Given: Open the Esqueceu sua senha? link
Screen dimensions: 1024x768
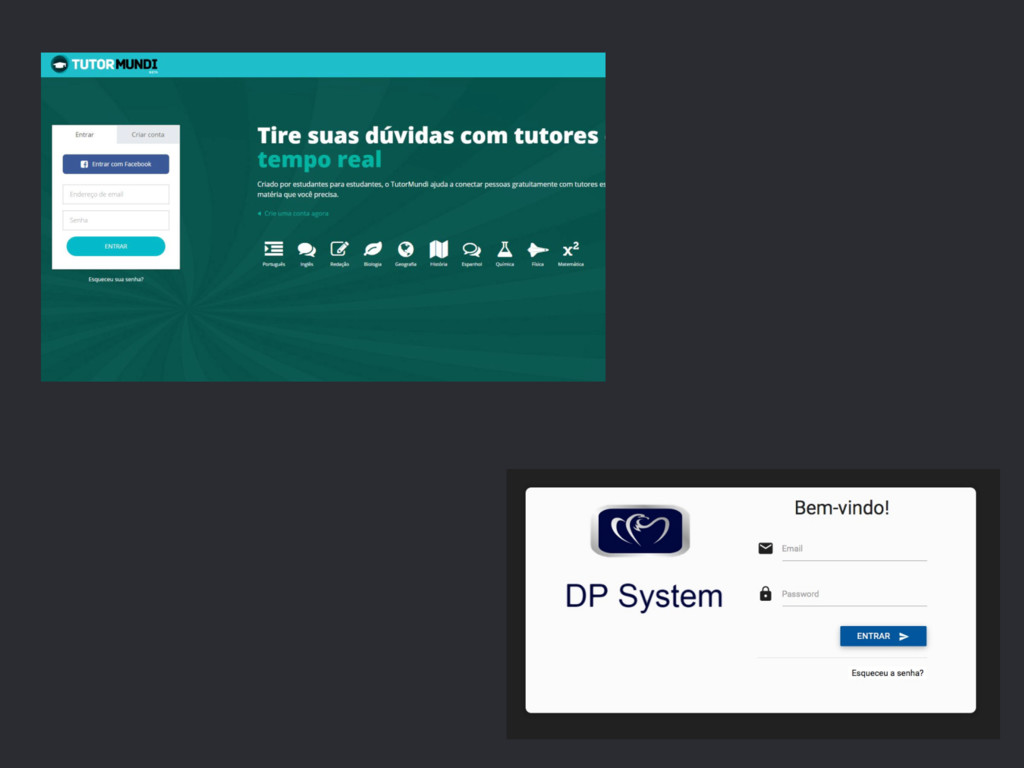Looking at the screenshot, I should coord(116,280).
